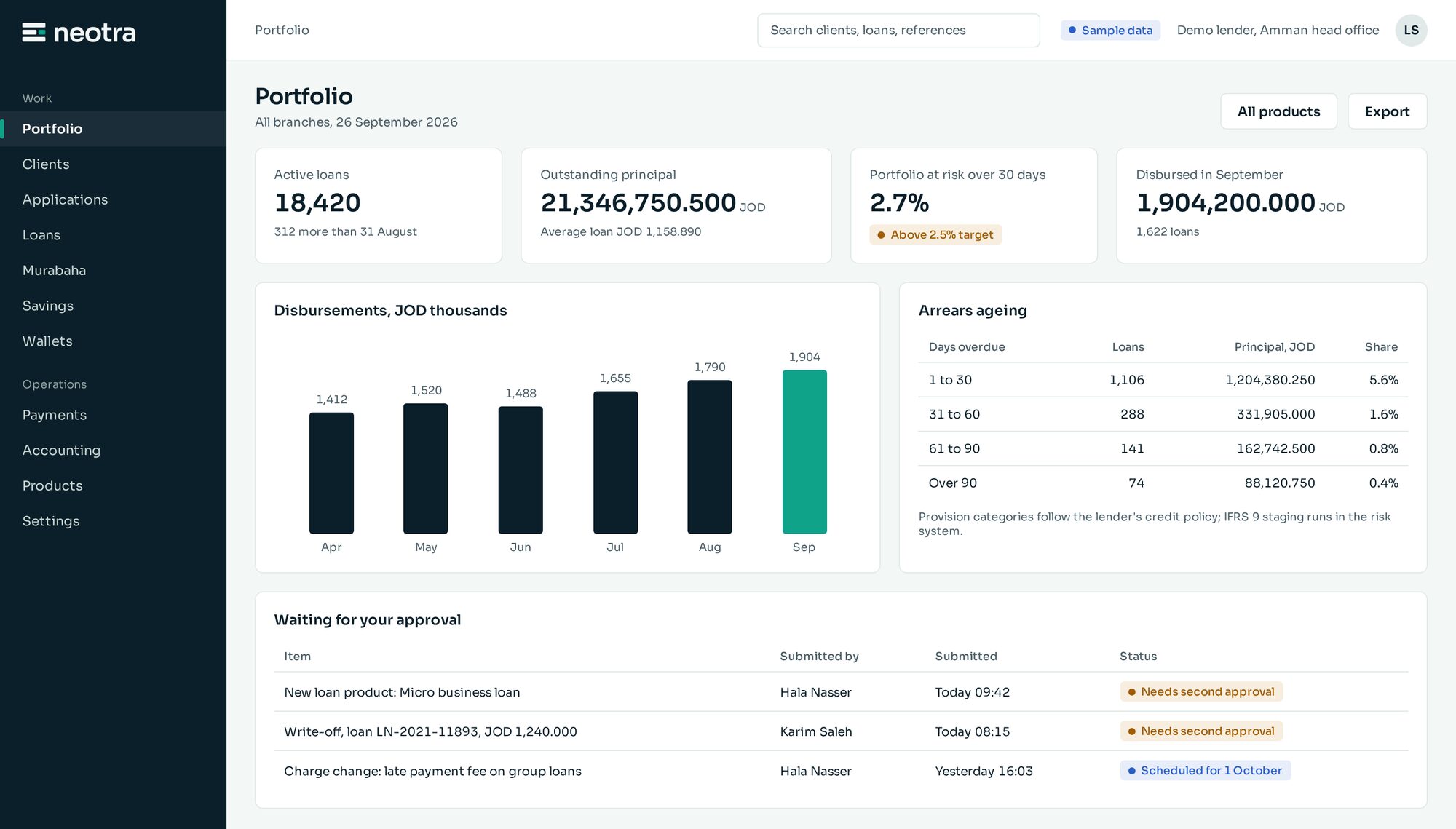Viewport: 1456px width, 829px height.
Task: Click the Portfolio breadcrumb in the header
Action: pos(282,30)
